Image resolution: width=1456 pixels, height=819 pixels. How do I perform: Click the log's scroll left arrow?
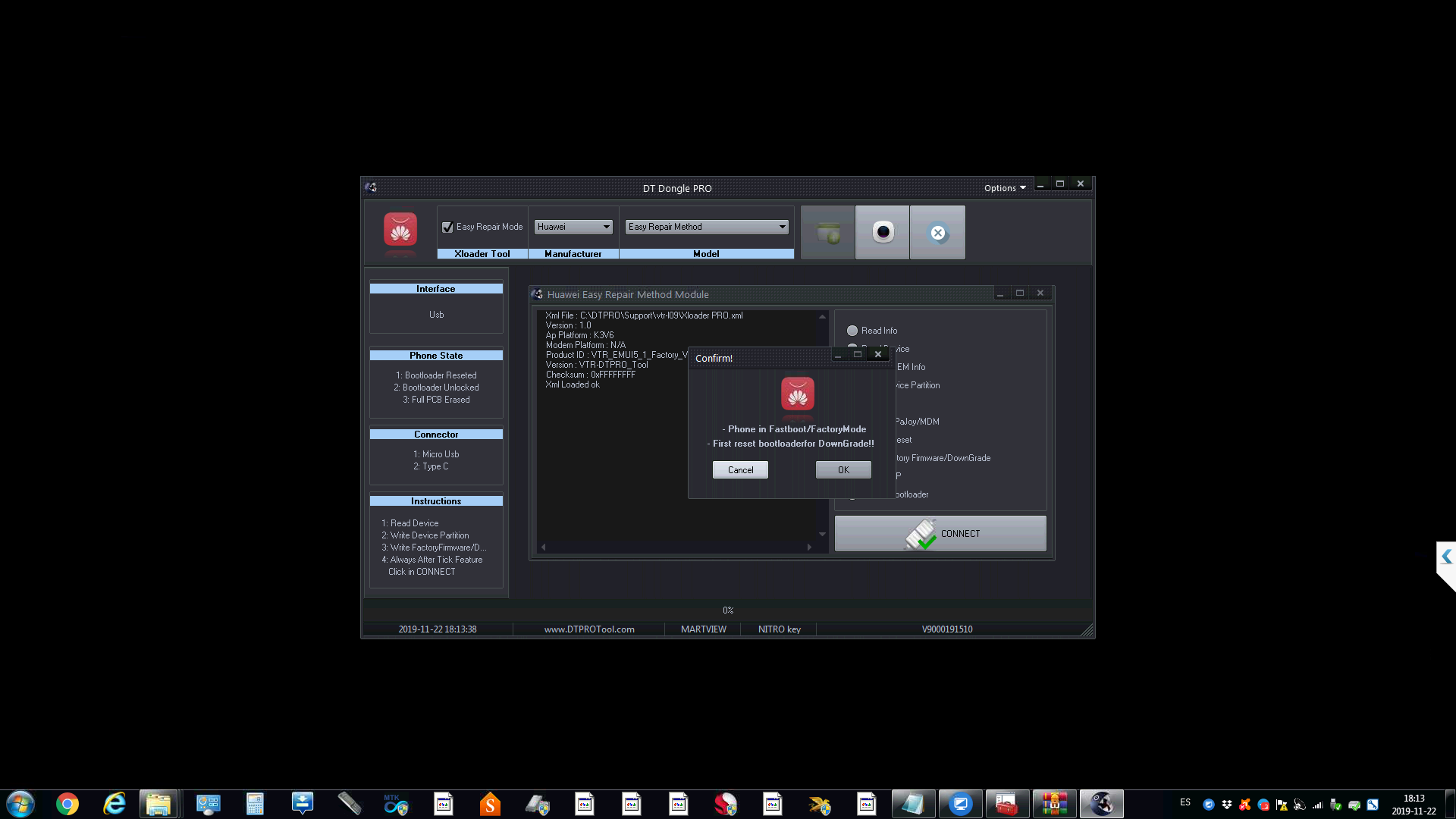point(543,547)
